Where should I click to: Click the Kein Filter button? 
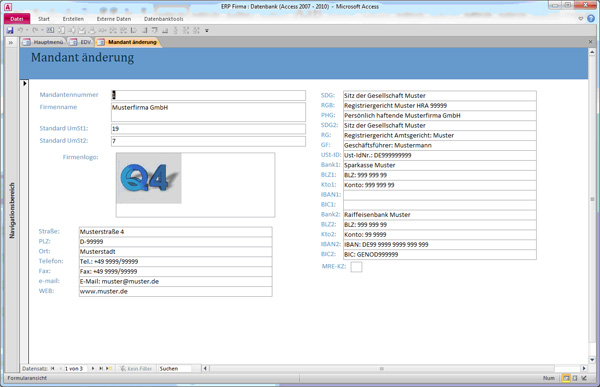click(136, 368)
